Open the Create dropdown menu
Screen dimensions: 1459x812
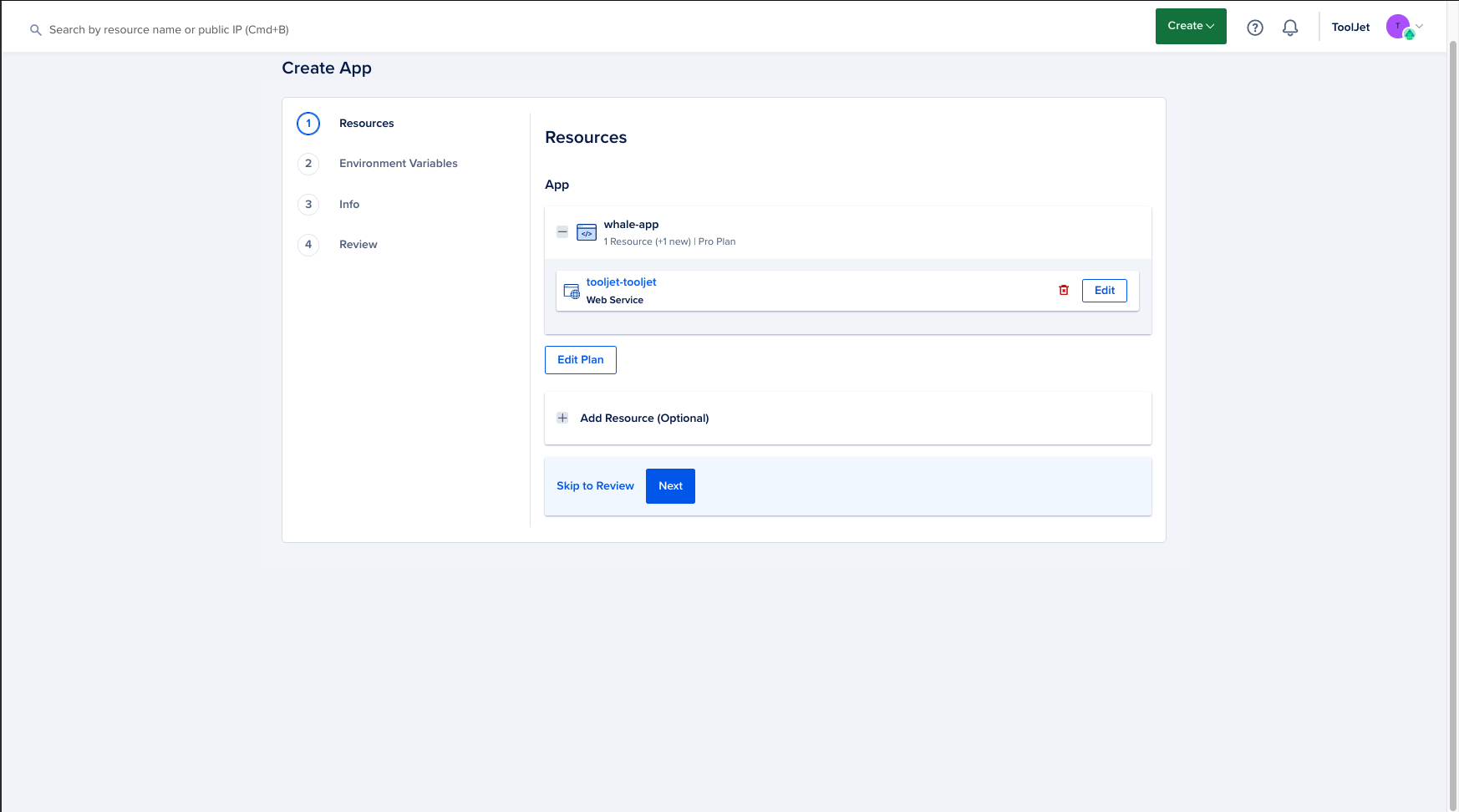(1190, 26)
